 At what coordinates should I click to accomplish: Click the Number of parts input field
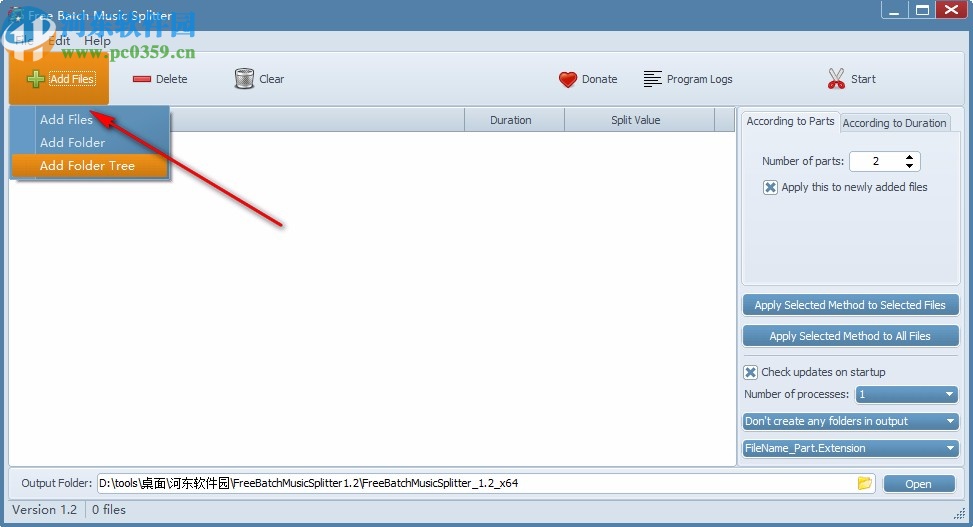876,161
